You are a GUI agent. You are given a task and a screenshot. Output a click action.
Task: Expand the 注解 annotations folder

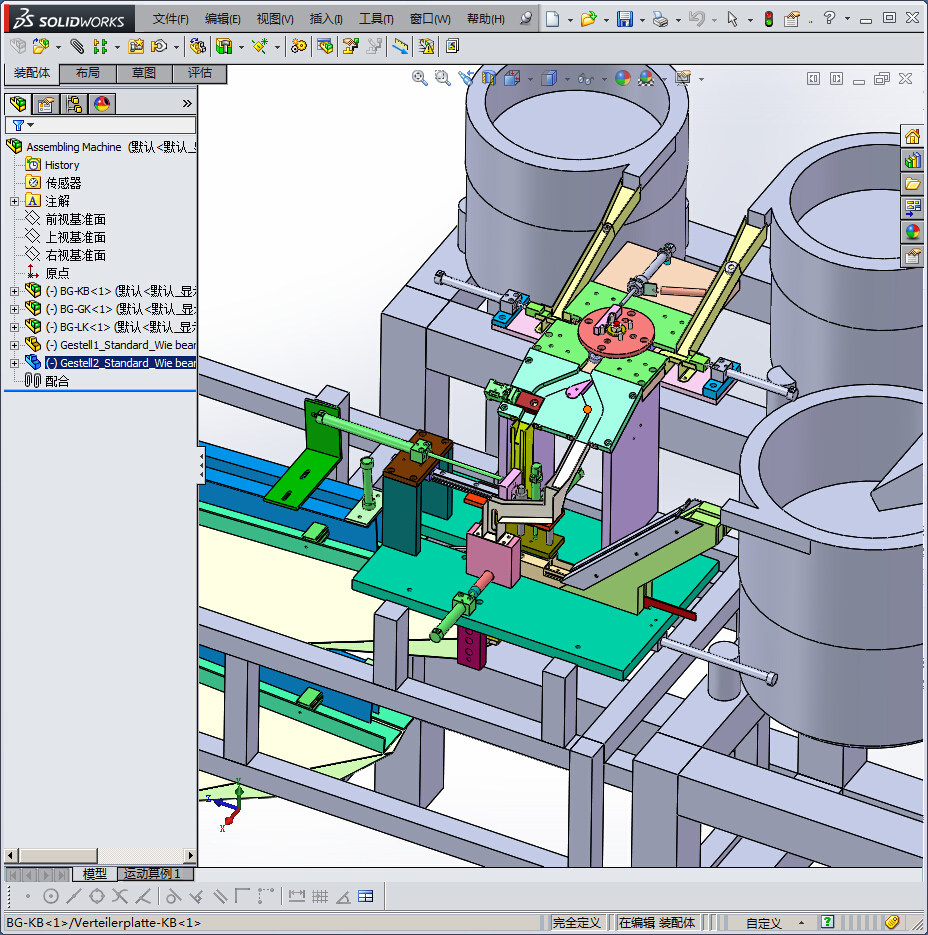[14, 201]
